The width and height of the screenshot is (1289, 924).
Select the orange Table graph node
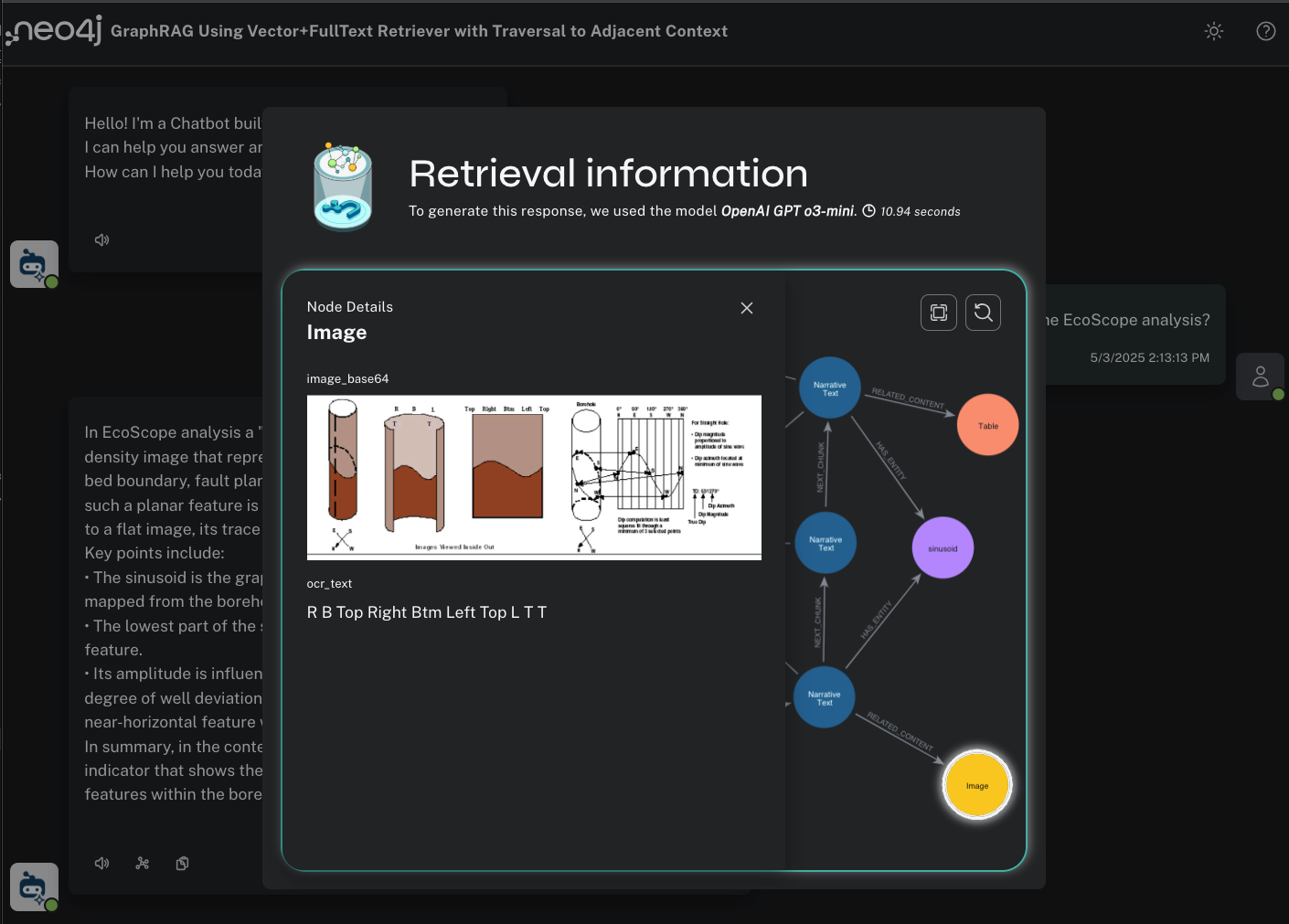coord(987,425)
